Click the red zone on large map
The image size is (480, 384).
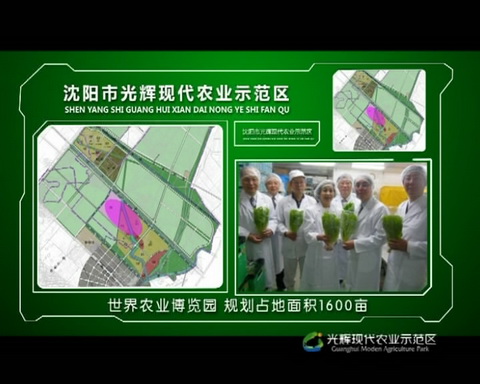click(x=154, y=262)
